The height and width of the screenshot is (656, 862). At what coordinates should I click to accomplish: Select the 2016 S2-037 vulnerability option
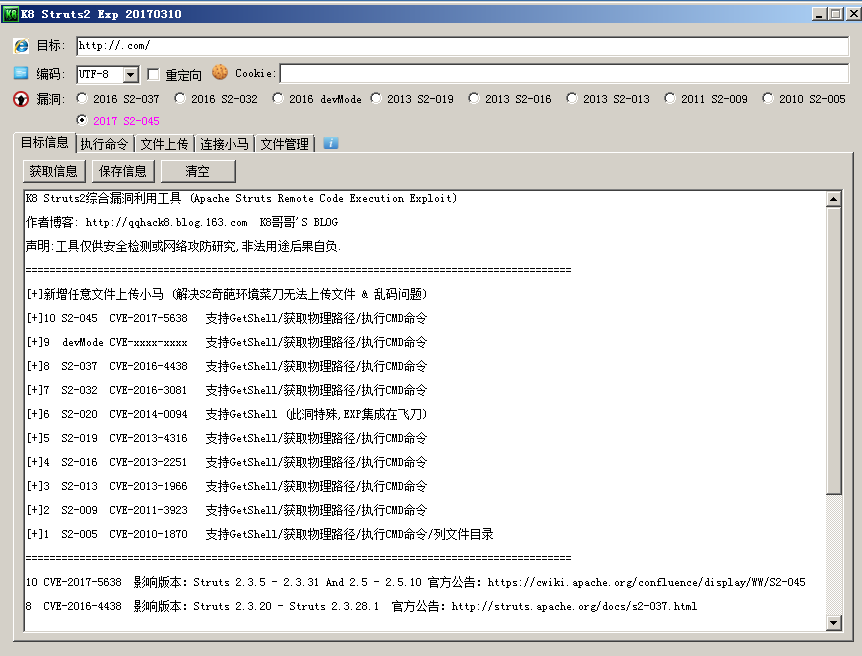coord(82,98)
